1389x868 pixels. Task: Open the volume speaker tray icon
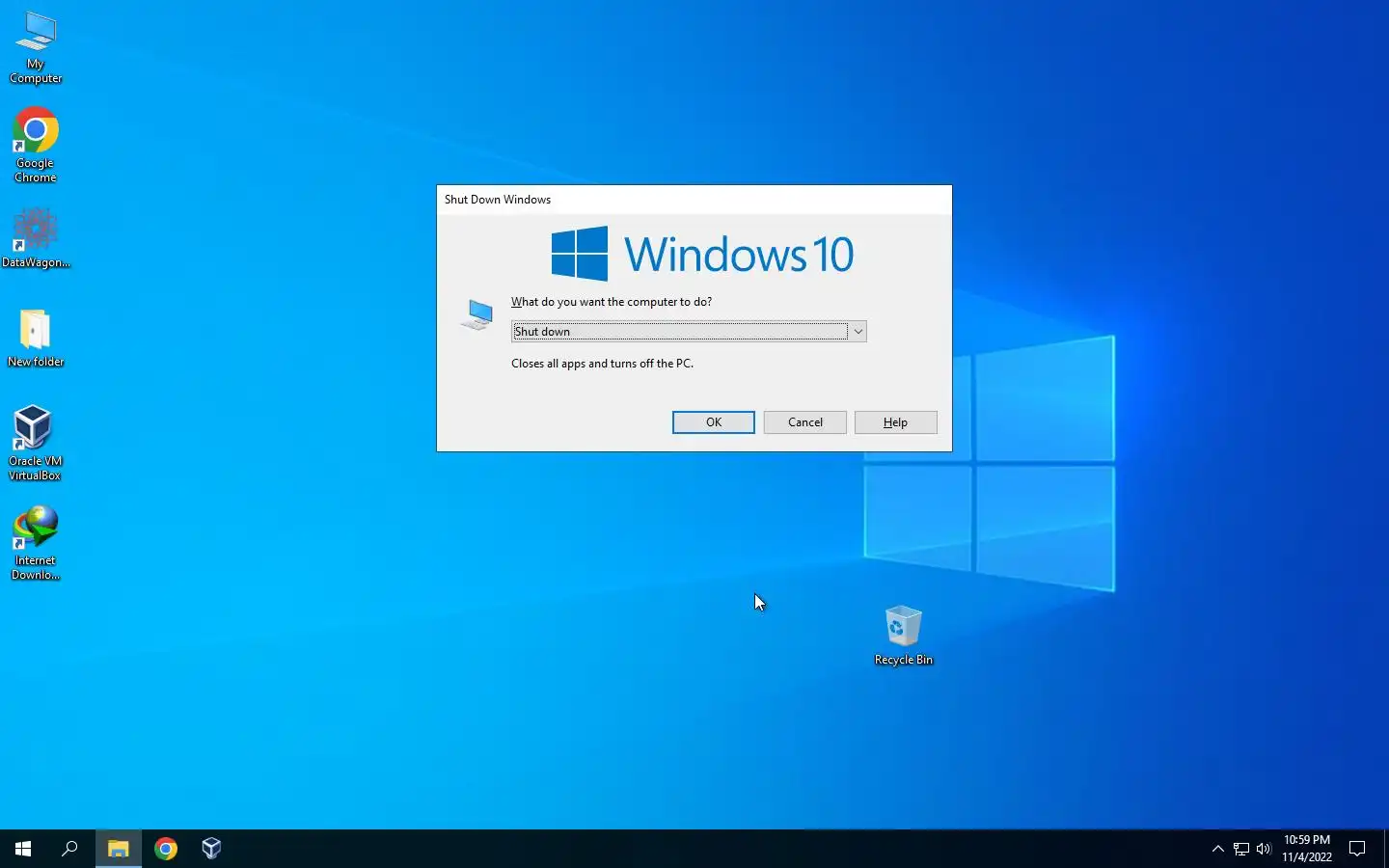coord(1264,849)
